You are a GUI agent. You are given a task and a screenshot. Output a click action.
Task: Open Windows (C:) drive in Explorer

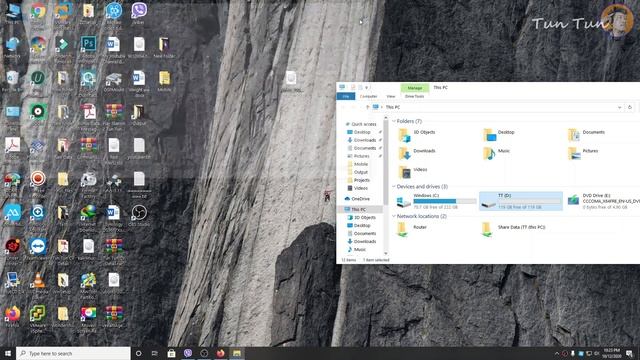436,201
